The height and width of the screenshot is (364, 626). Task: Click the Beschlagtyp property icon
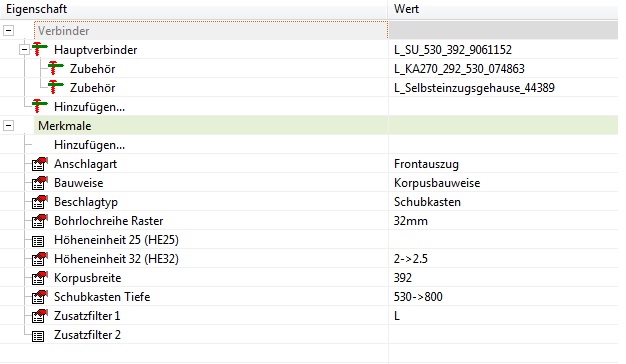click(40, 202)
